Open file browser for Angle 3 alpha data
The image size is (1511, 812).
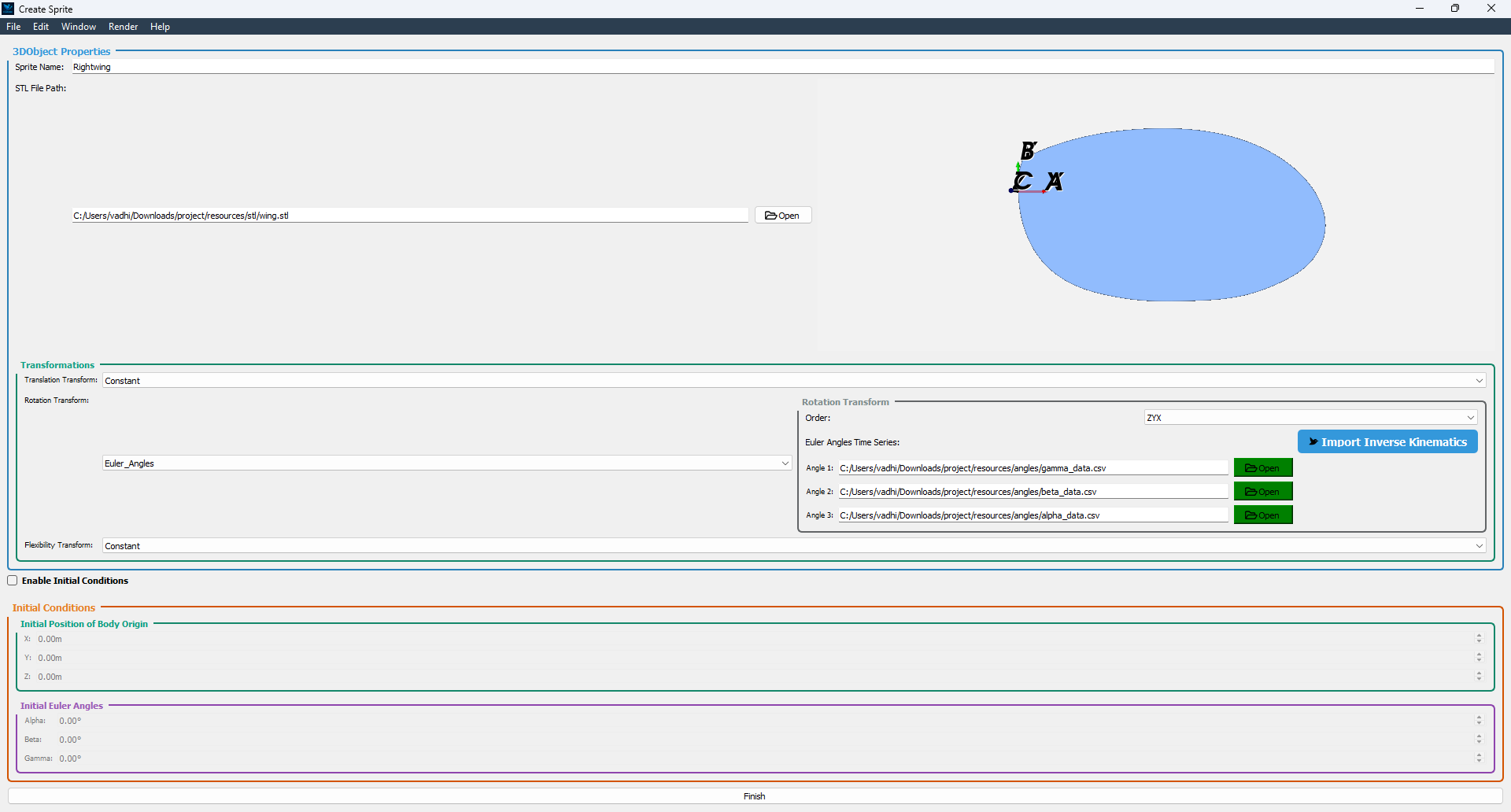point(1262,515)
